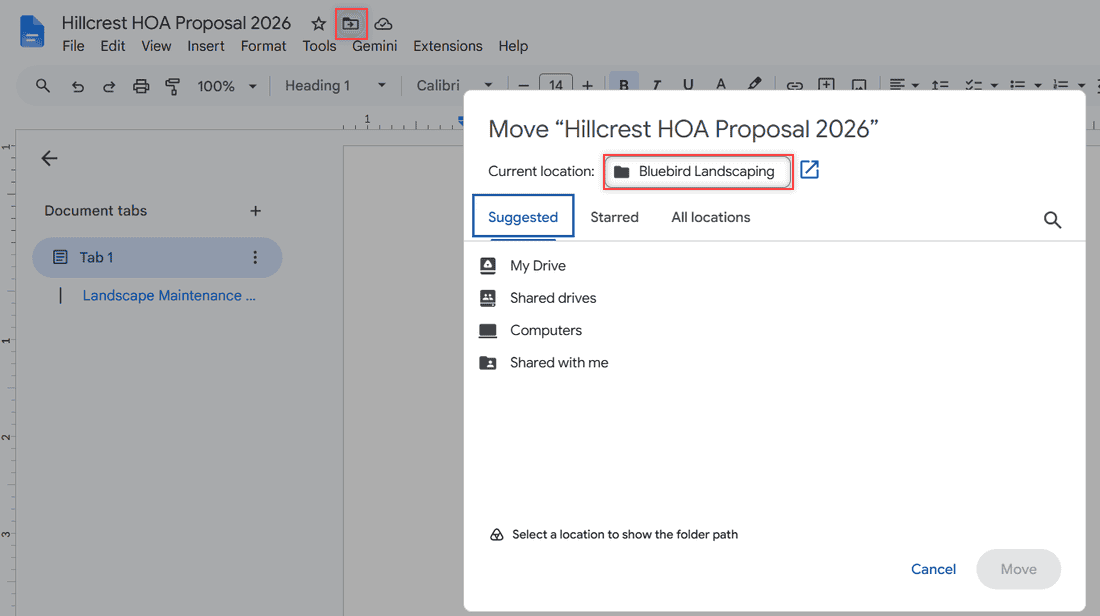
Task: Open text alignment options
Action: coord(904,85)
